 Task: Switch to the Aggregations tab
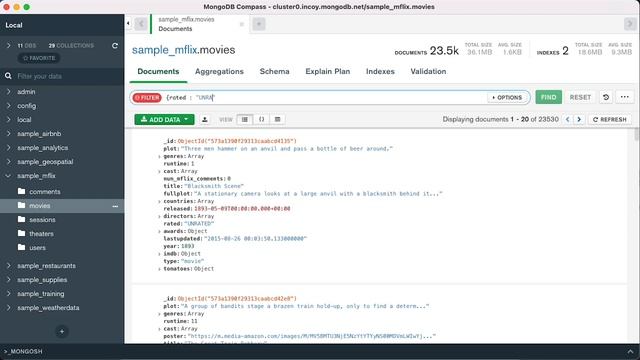pos(219,71)
